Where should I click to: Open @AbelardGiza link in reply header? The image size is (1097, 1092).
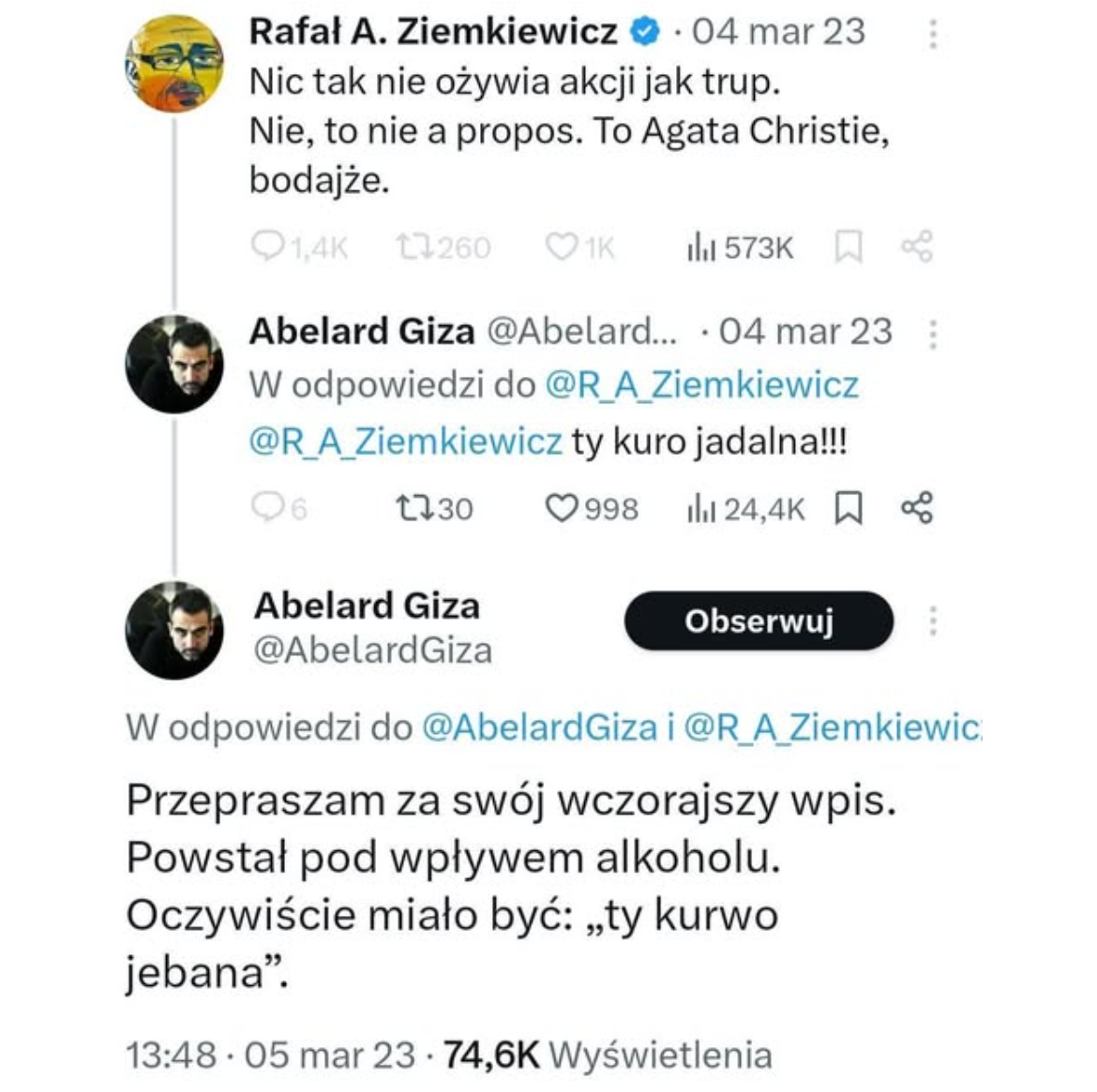tap(539, 727)
